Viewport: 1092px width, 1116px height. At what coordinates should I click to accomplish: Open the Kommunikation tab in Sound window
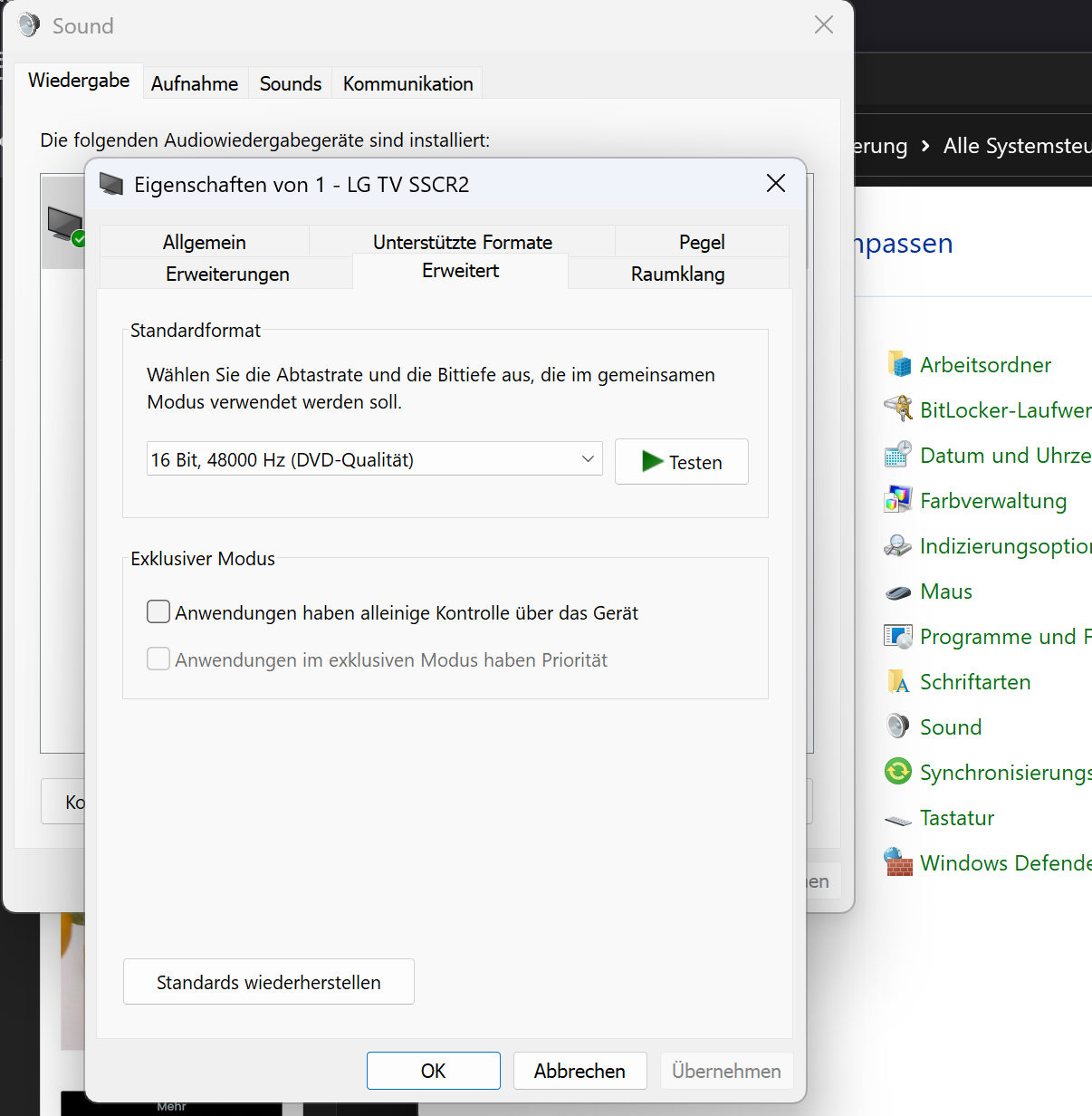(x=407, y=83)
